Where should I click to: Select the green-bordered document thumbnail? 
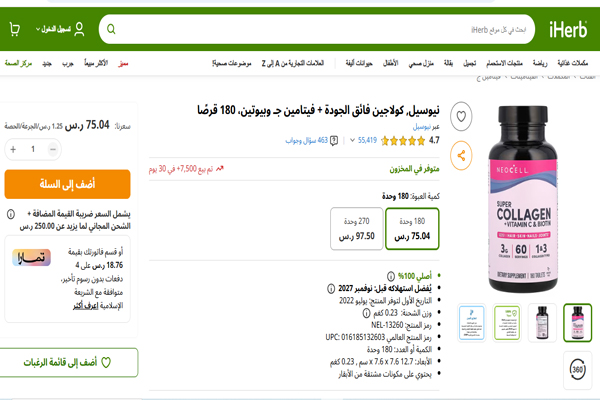tap(507, 322)
